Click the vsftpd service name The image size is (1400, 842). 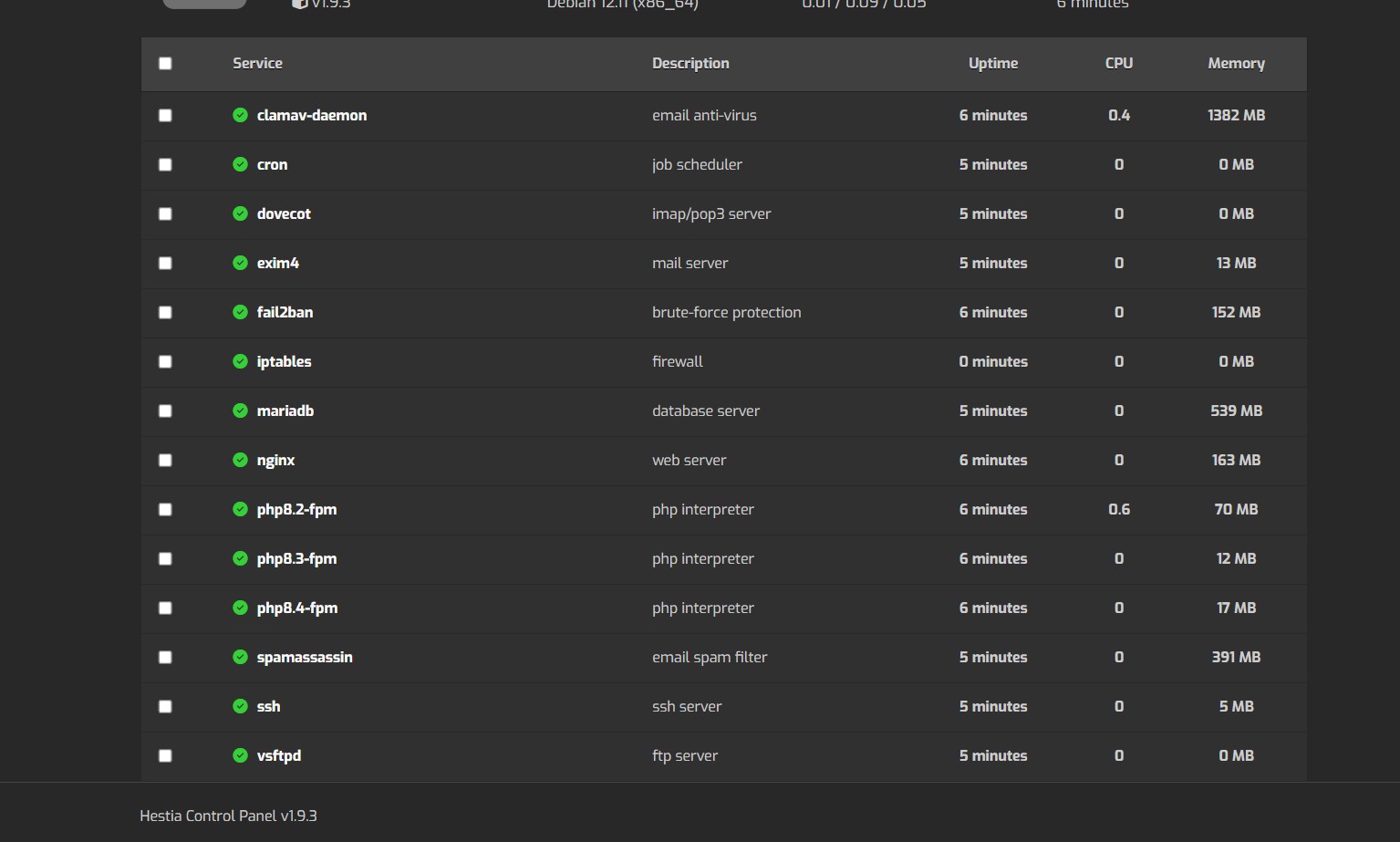[279, 755]
